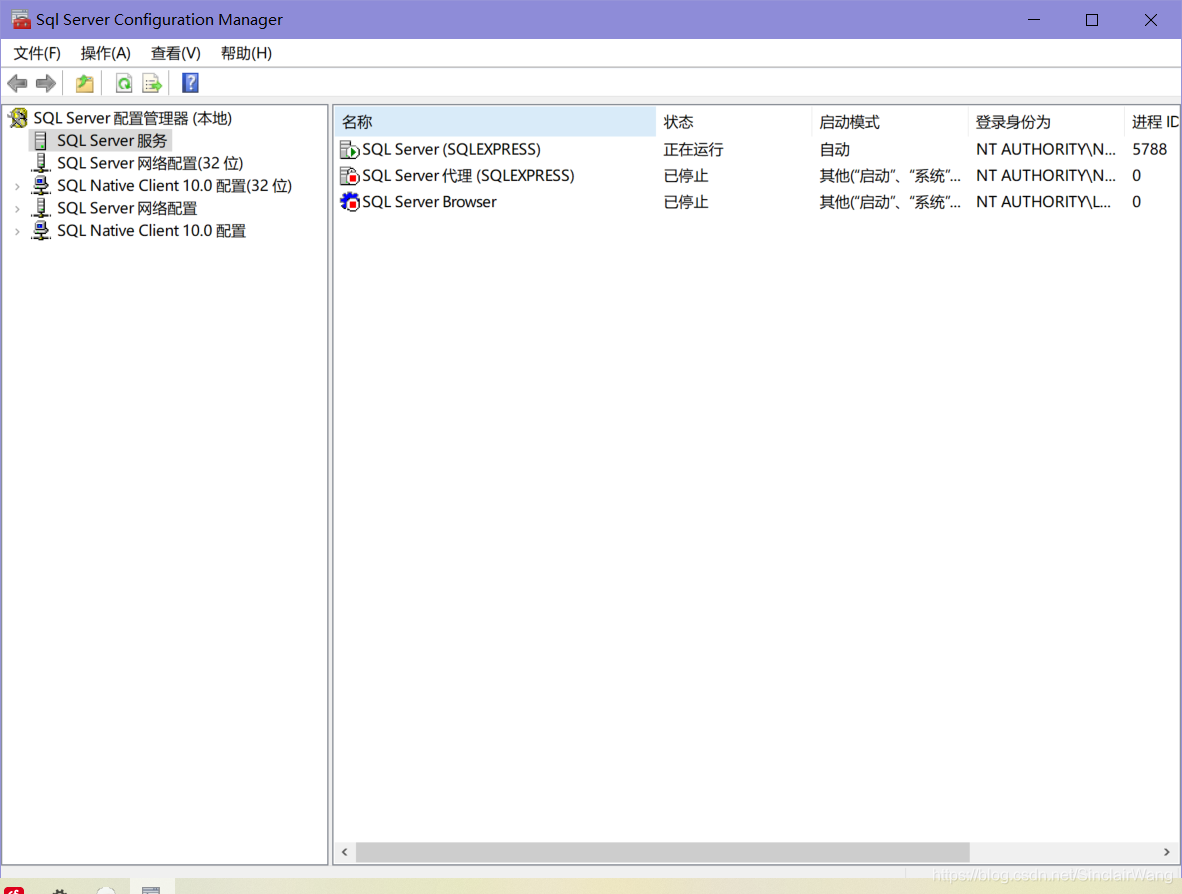Select SQL Native Client 10.0 配置(32 位) item

[174, 186]
